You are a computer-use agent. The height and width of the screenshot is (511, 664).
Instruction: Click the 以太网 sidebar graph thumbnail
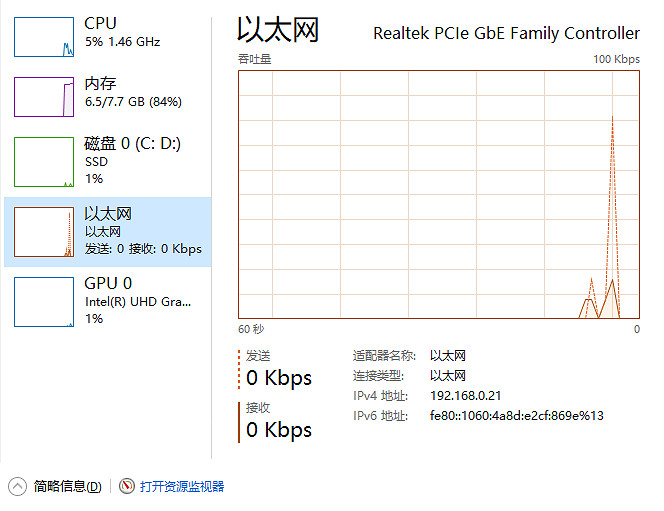pos(43,232)
